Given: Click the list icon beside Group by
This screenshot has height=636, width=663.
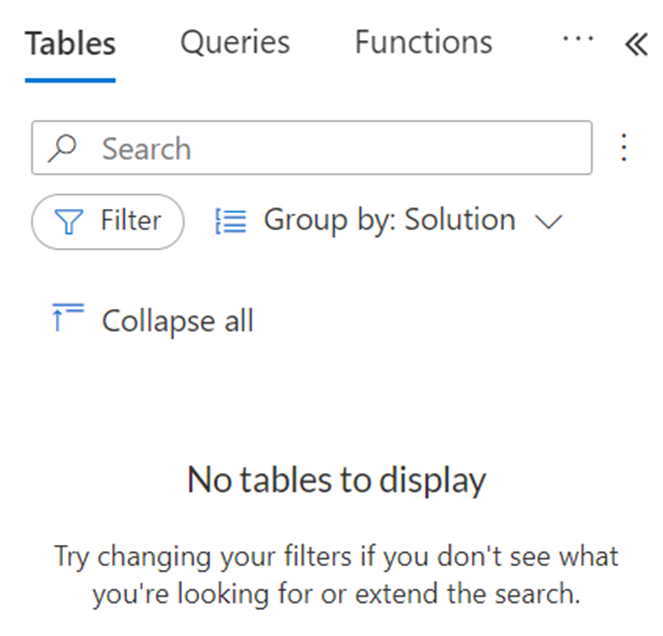Looking at the screenshot, I should pos(231,221).
